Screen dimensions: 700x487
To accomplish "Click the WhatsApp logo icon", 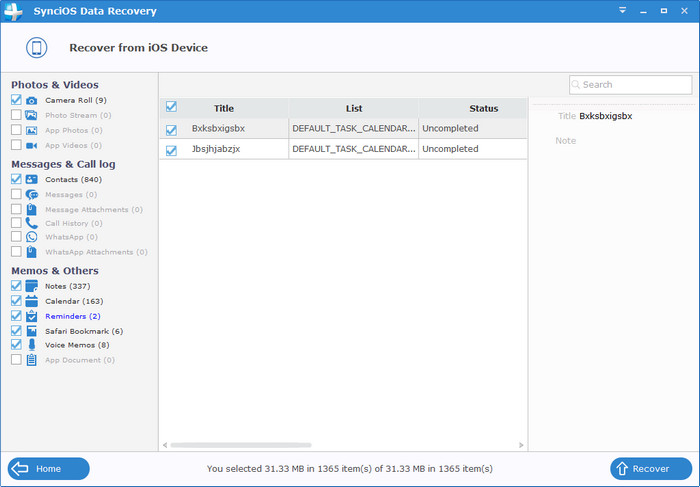I will 31,237.
